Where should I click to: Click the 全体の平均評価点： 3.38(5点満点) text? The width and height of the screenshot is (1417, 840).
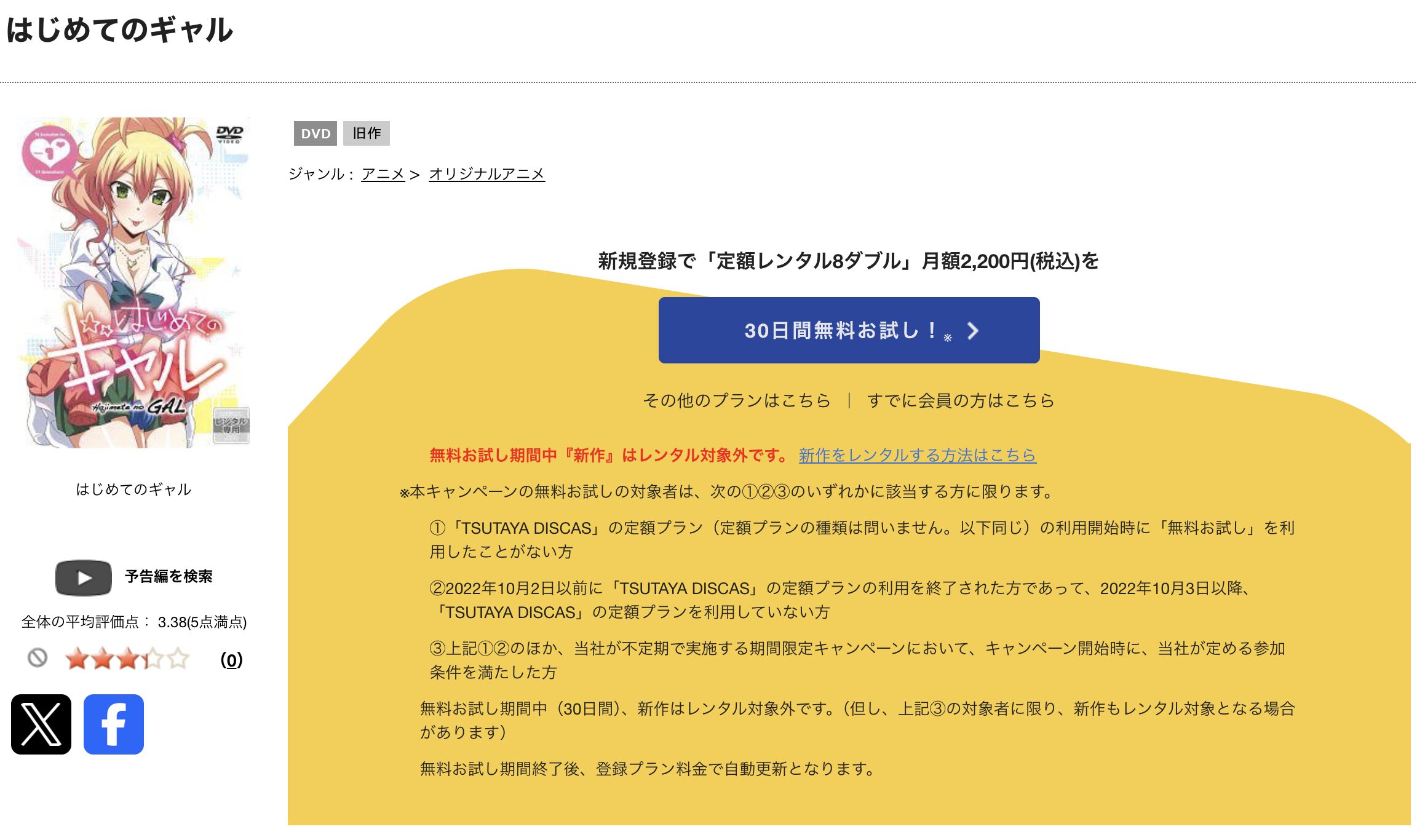point(134,622)
